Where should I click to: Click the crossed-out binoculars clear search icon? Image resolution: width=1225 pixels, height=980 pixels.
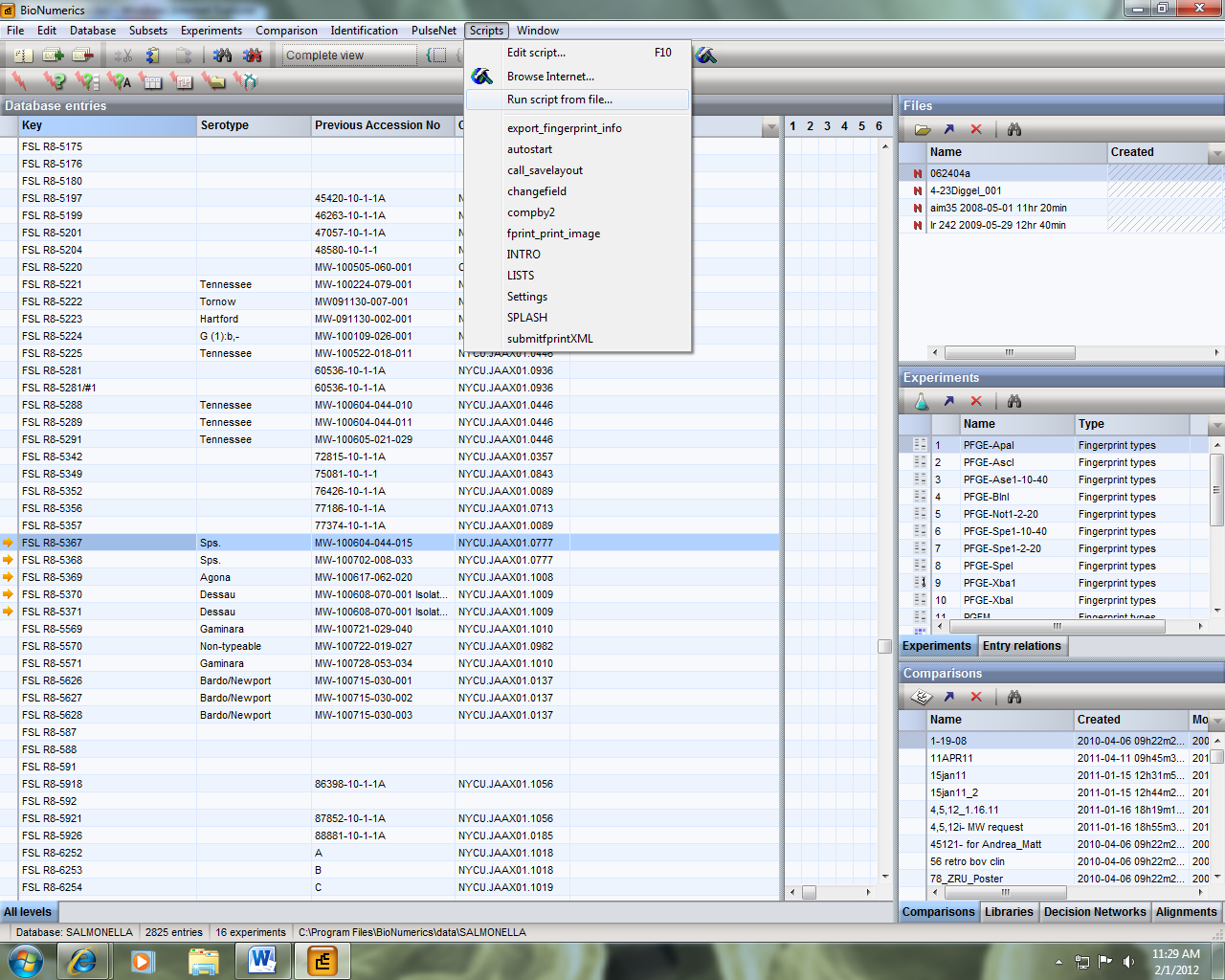[x=253, y=56]
